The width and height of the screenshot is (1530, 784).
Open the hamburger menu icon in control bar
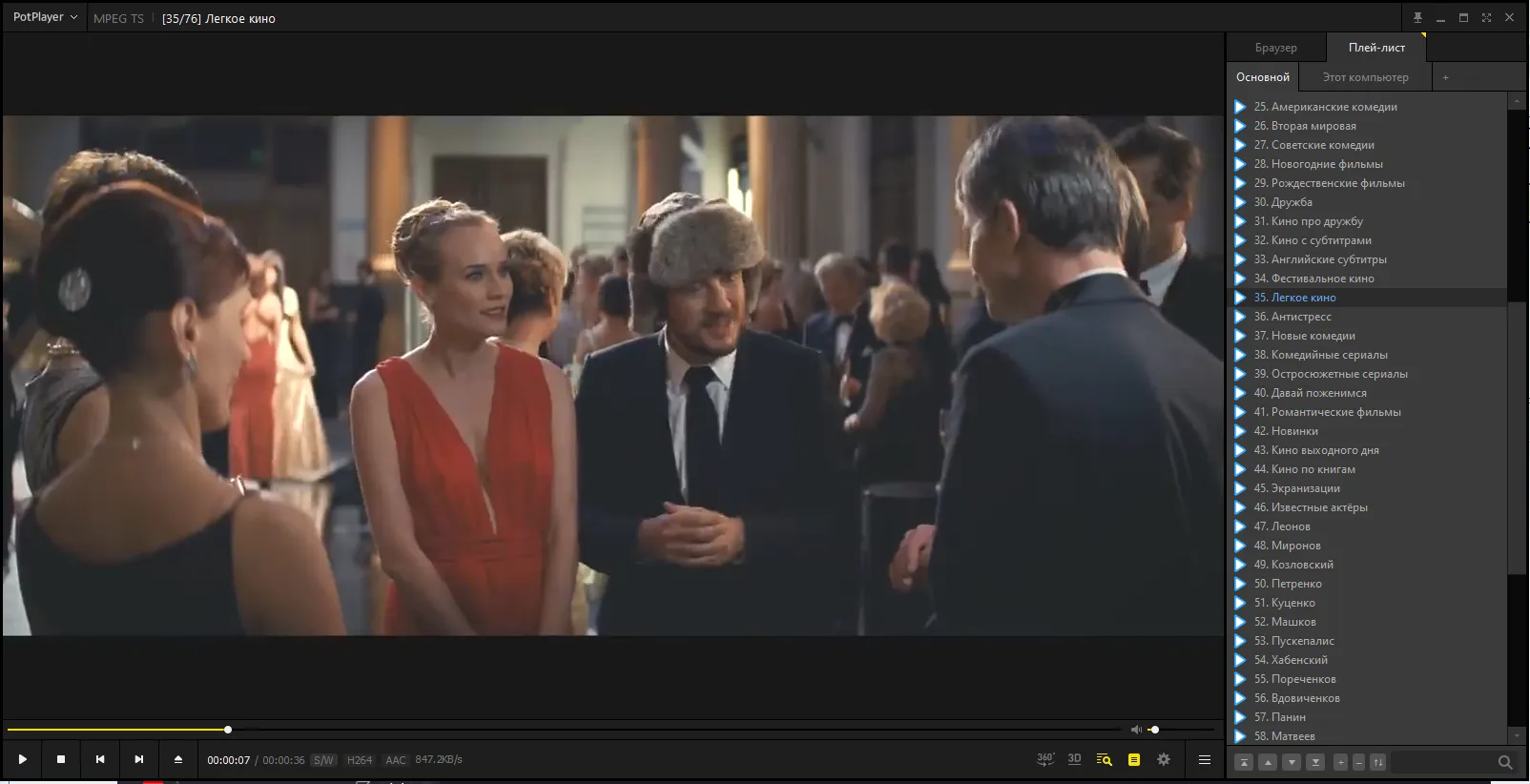coord(1205,760)
